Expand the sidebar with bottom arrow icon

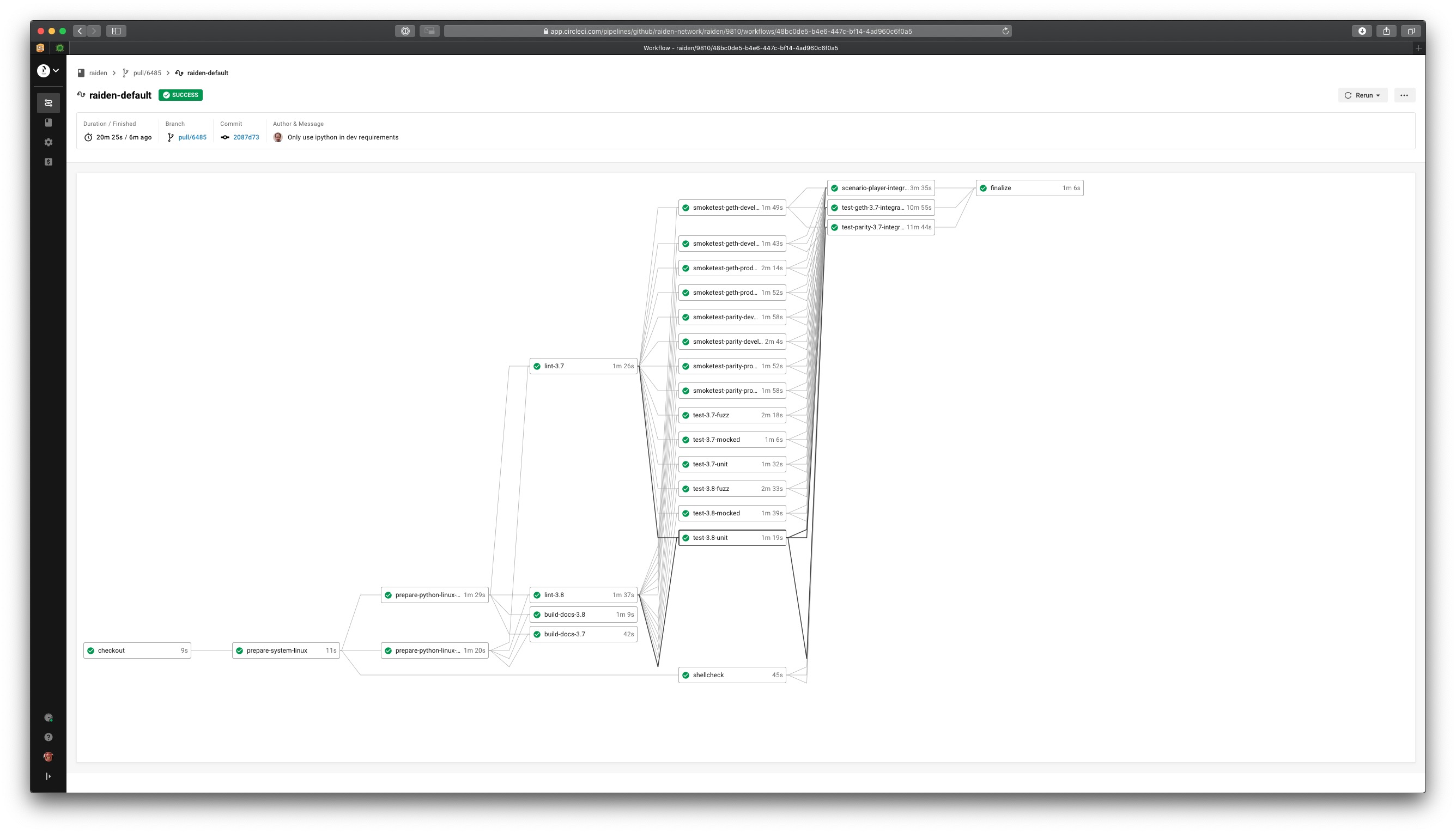click(48, 776)
